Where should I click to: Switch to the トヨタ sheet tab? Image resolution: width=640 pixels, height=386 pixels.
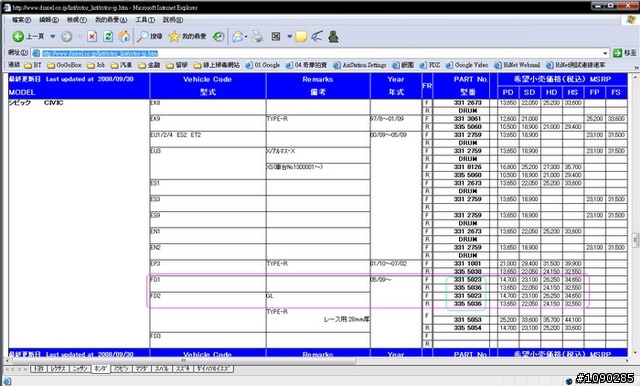38,369
